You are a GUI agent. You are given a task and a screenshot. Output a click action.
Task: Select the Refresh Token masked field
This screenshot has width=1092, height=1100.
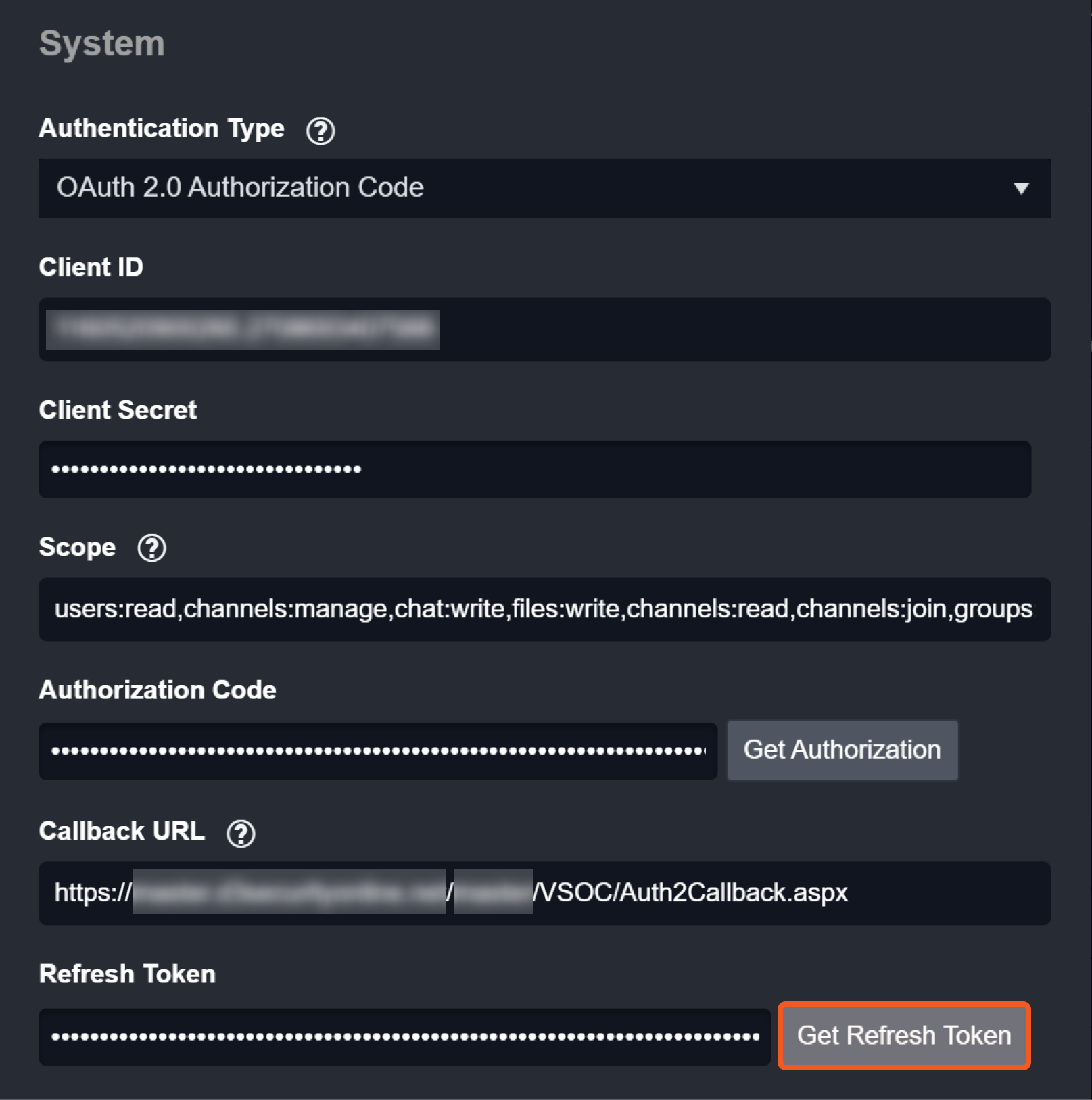coord(404,1037)
